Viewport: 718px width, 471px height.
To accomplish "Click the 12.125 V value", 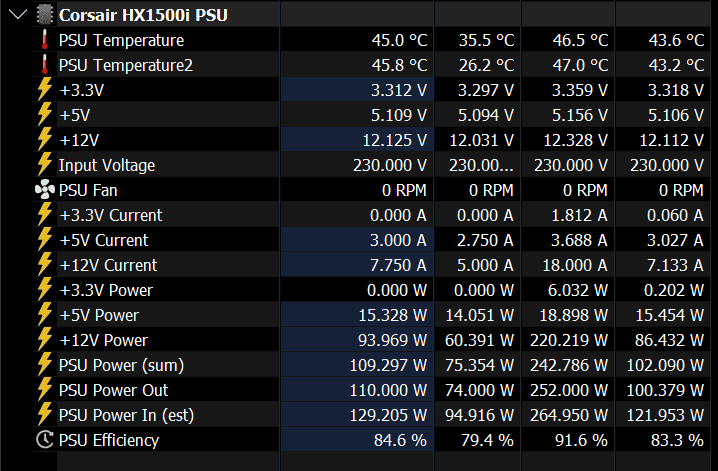I will tap(395, 140).
